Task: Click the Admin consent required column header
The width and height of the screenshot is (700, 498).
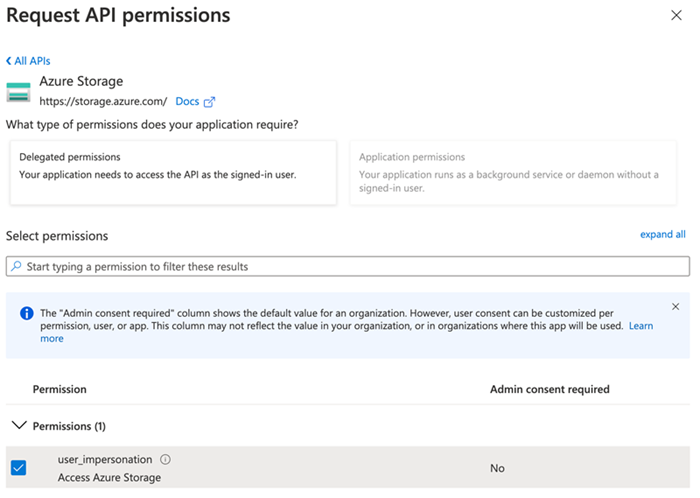Action: tap(549, 389)
